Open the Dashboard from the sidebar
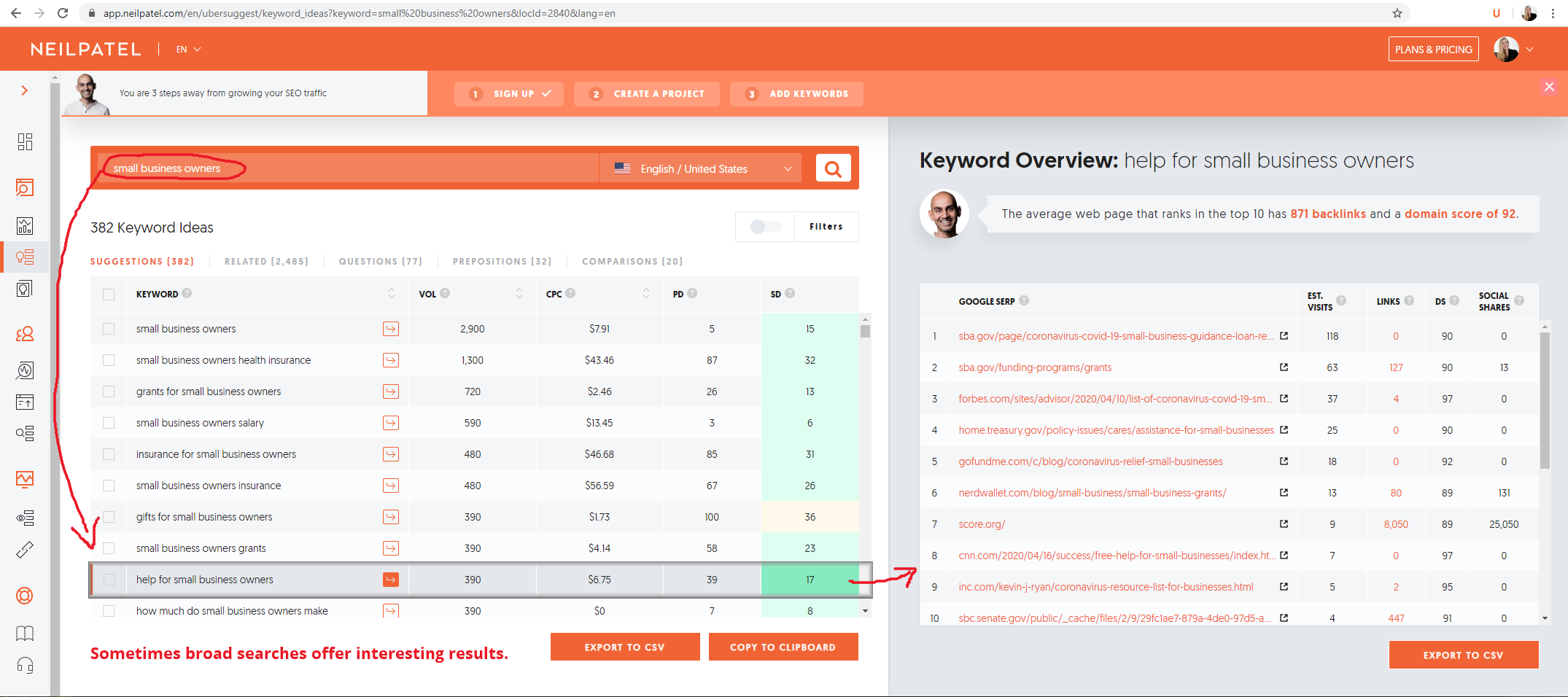This screenshot has width=1568, height=697. [25, 141]
